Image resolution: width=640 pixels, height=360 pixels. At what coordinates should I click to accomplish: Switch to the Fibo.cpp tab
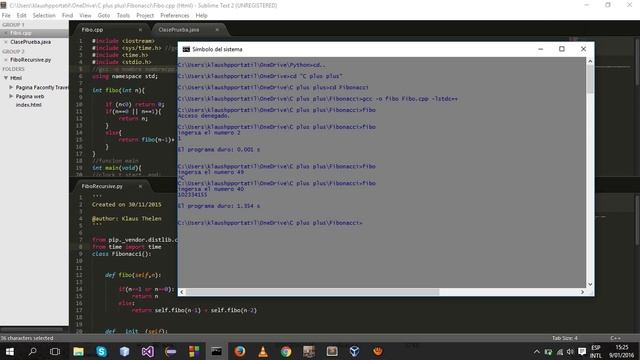pyautogui.click(x=110, y=30)
